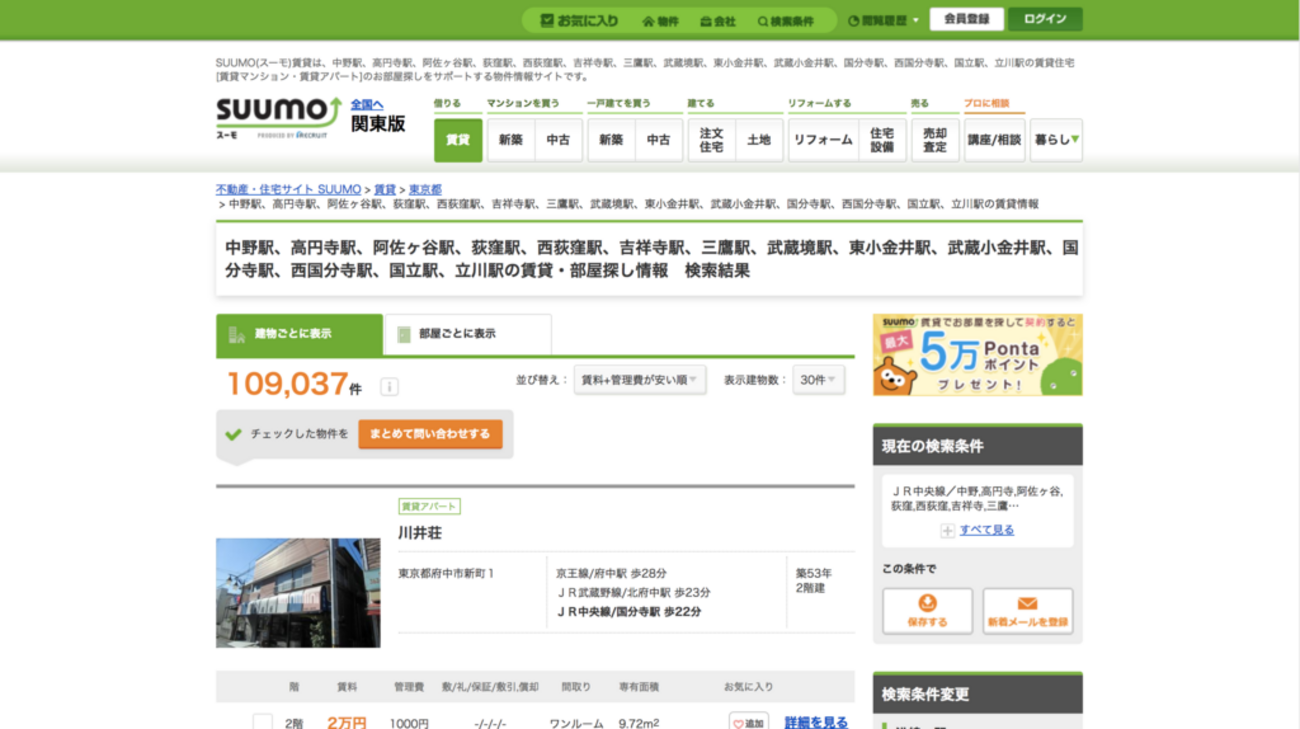
Task: Open 中古 under 一戸建てを買う
Action: click(659, 140)
